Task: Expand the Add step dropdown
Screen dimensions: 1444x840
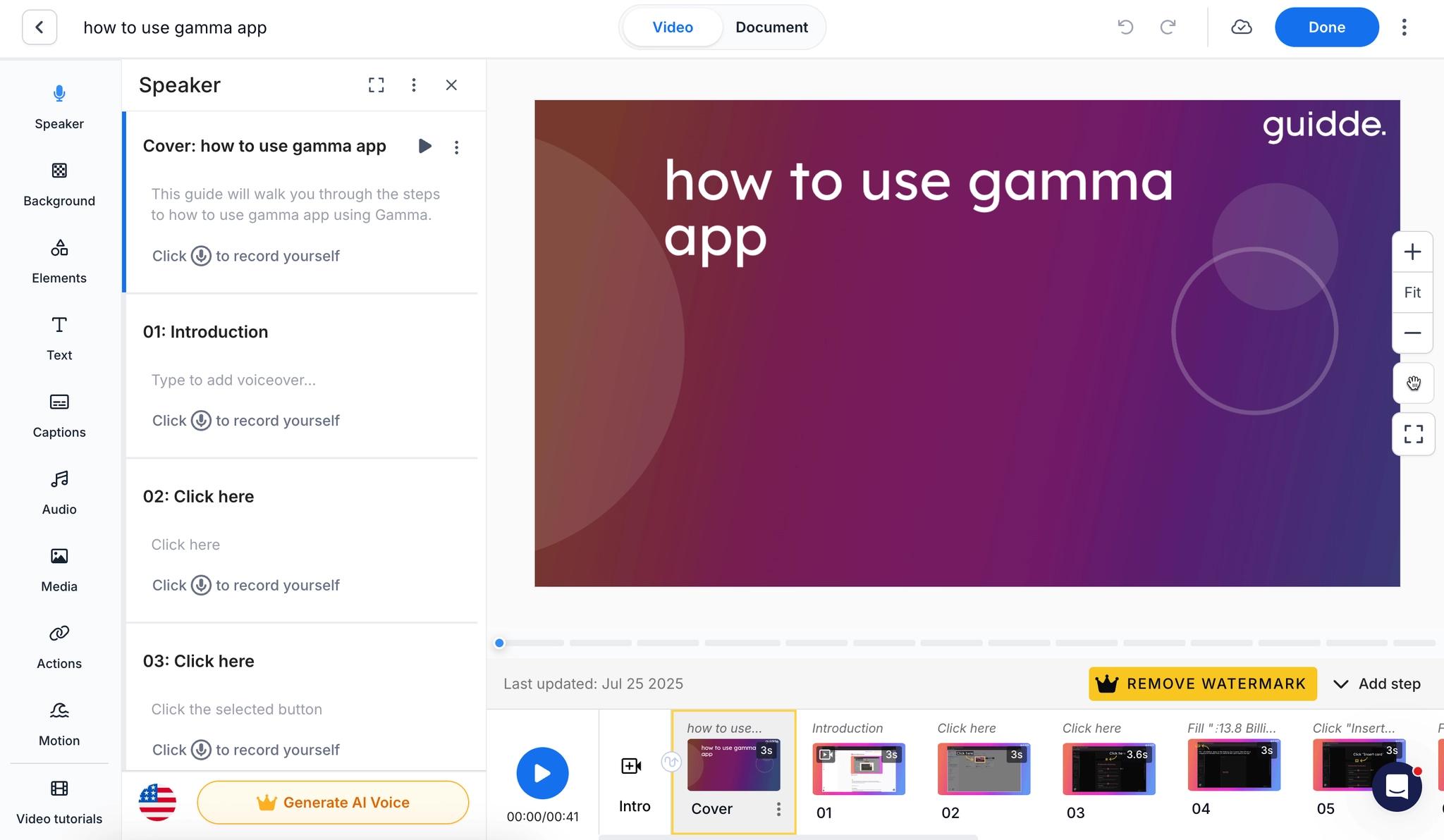Action: point(1376,684)
